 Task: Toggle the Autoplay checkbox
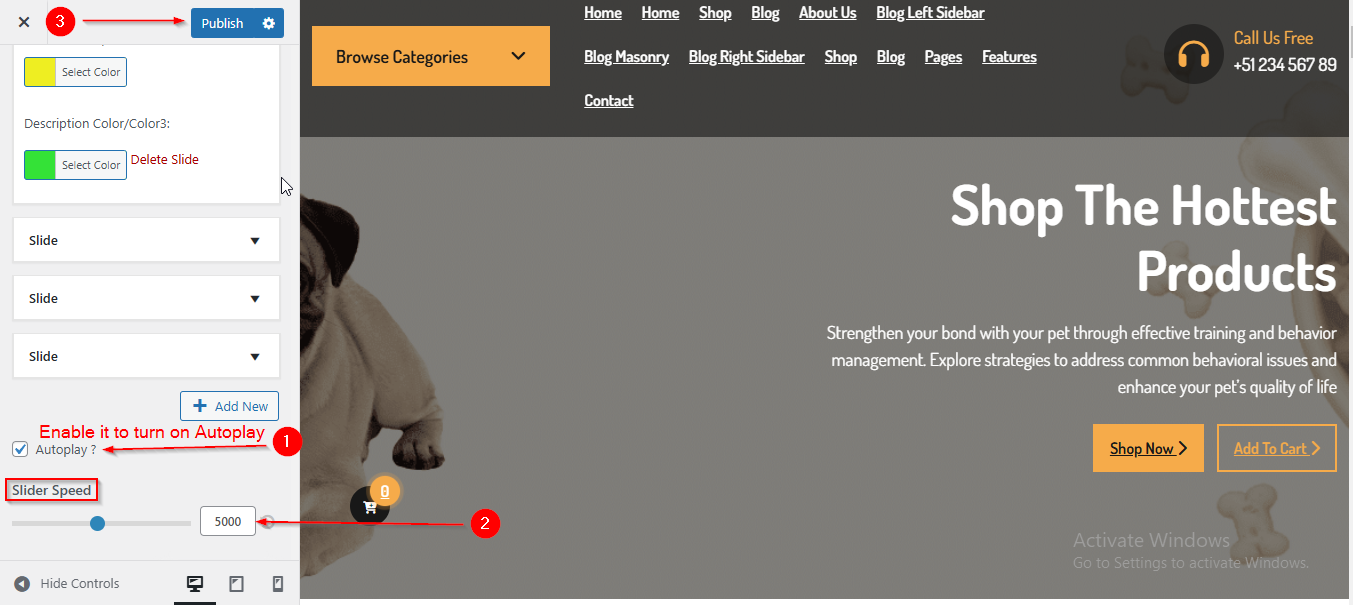tap(20, 449)
